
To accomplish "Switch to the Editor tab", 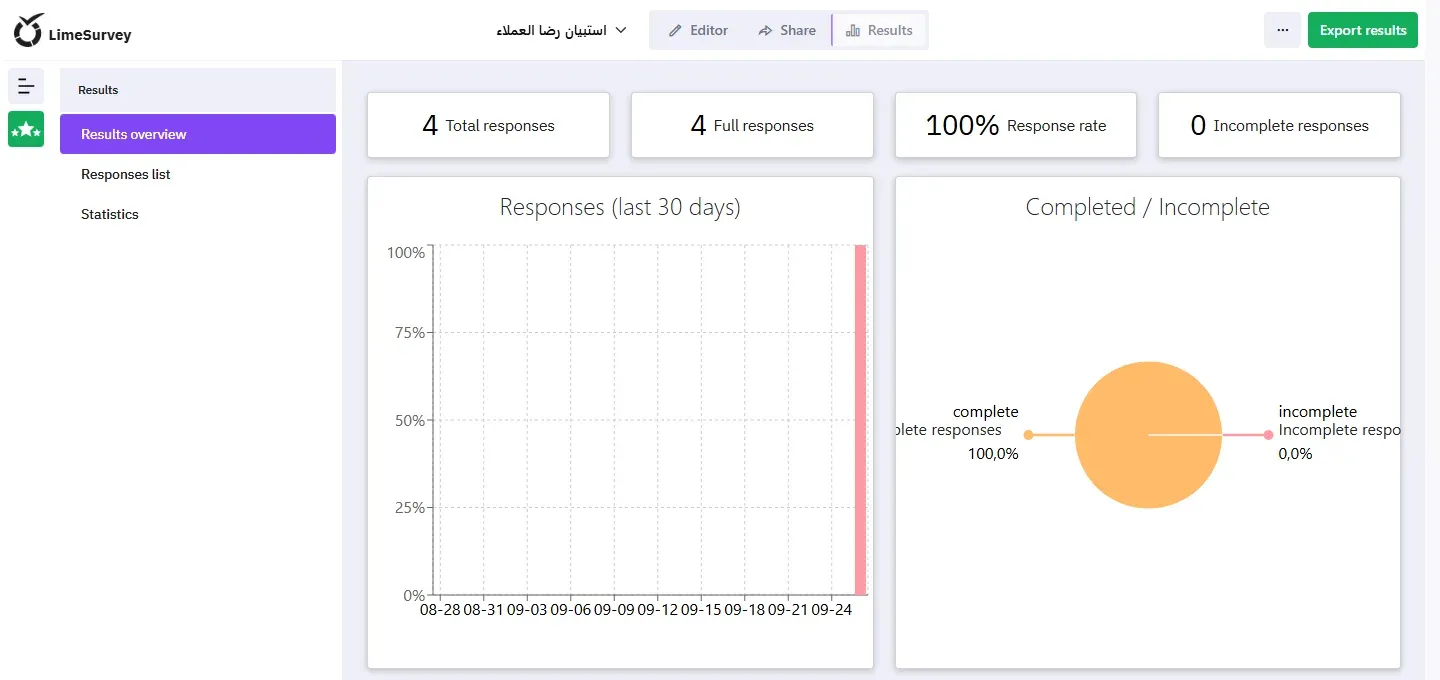I will point(698,30).
